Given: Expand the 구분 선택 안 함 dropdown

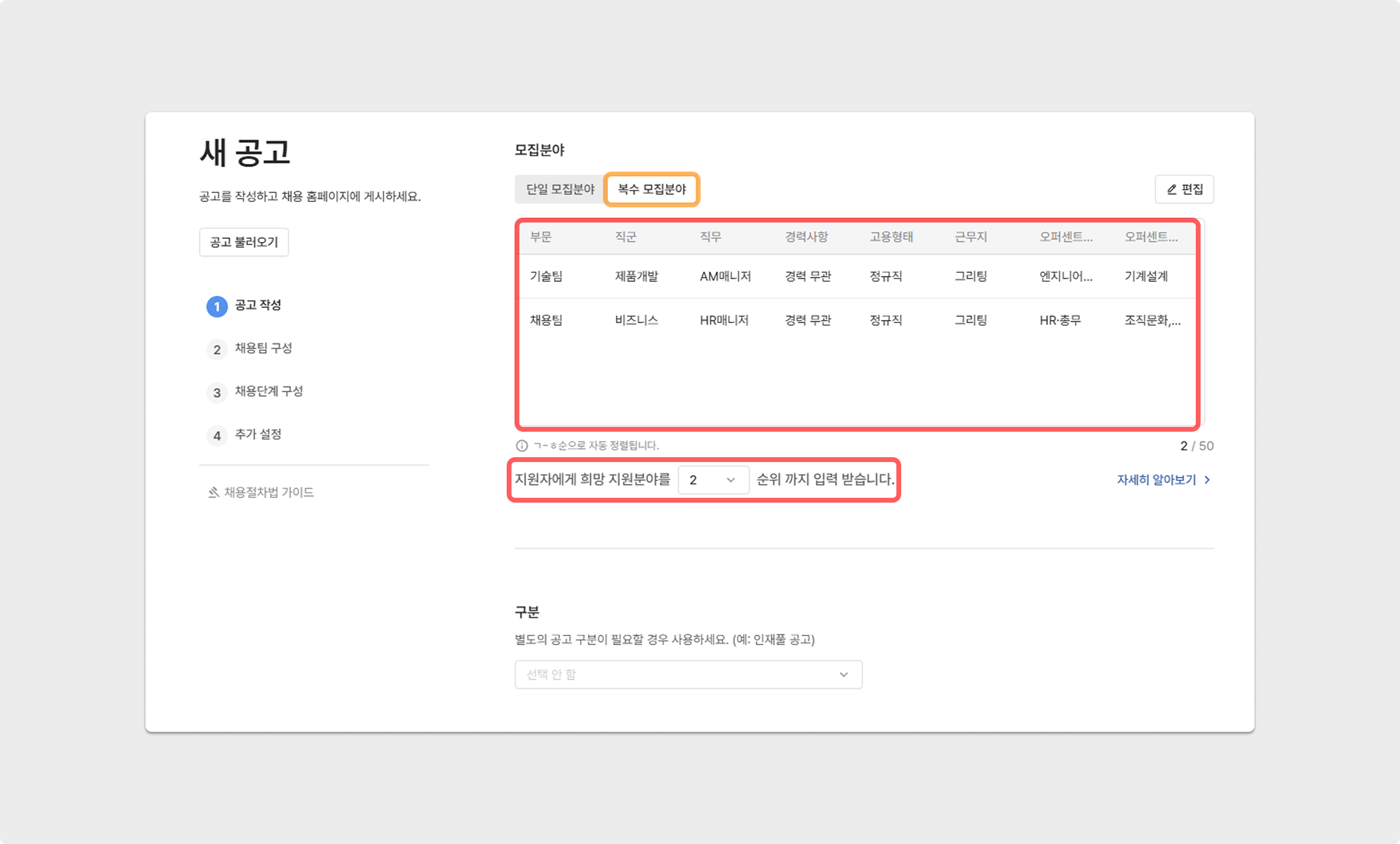Looking at the screenshot, I should [x=688, y=674].
